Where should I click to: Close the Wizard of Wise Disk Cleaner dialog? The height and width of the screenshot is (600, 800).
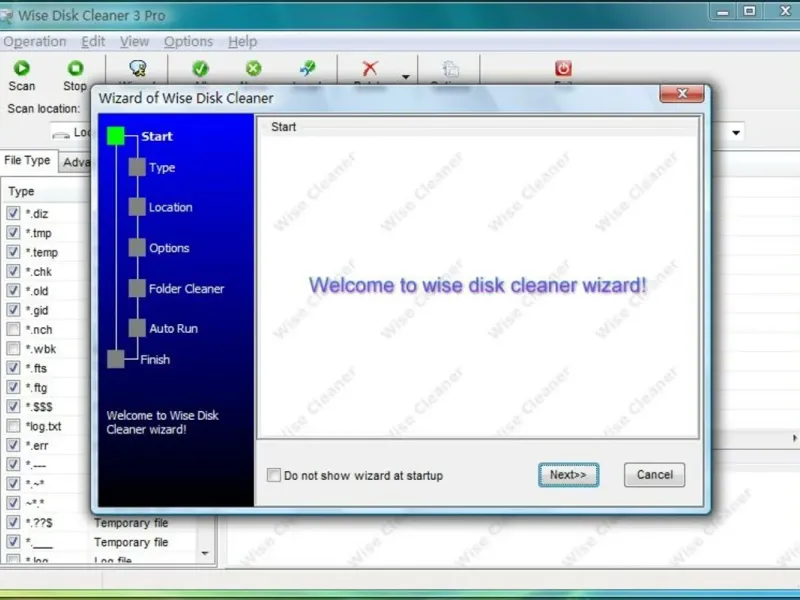point(682,93)
